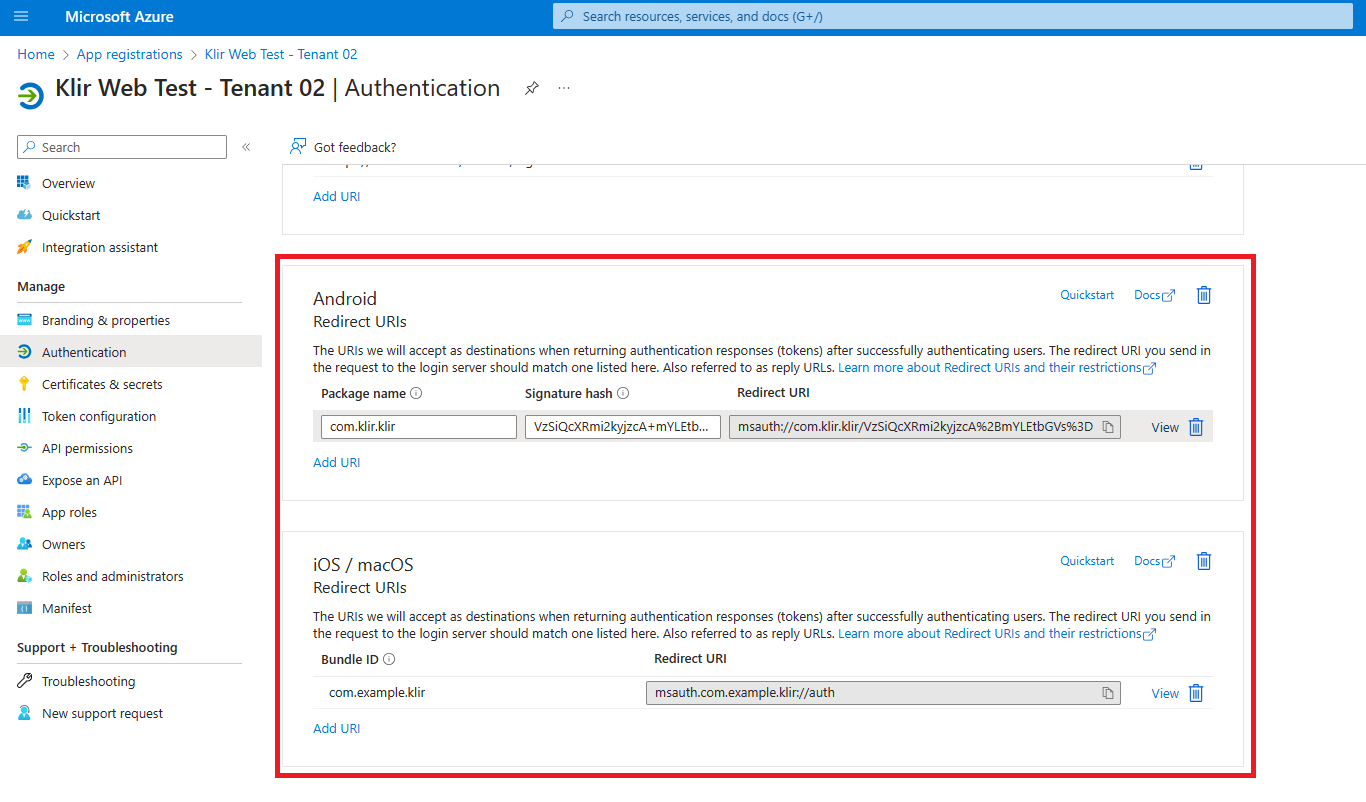Copy the iOS msauth redirect URI

(1108, 693)
